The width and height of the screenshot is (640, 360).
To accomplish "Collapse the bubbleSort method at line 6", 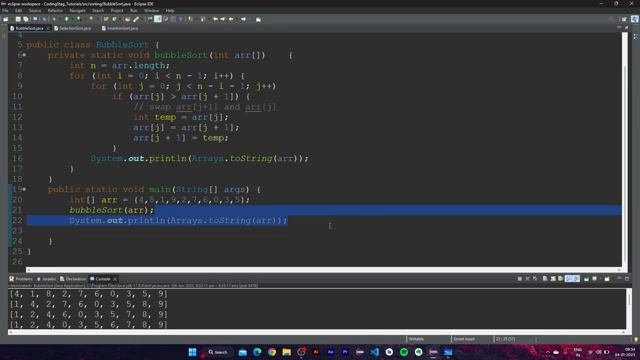I will [x=24, y=55].
